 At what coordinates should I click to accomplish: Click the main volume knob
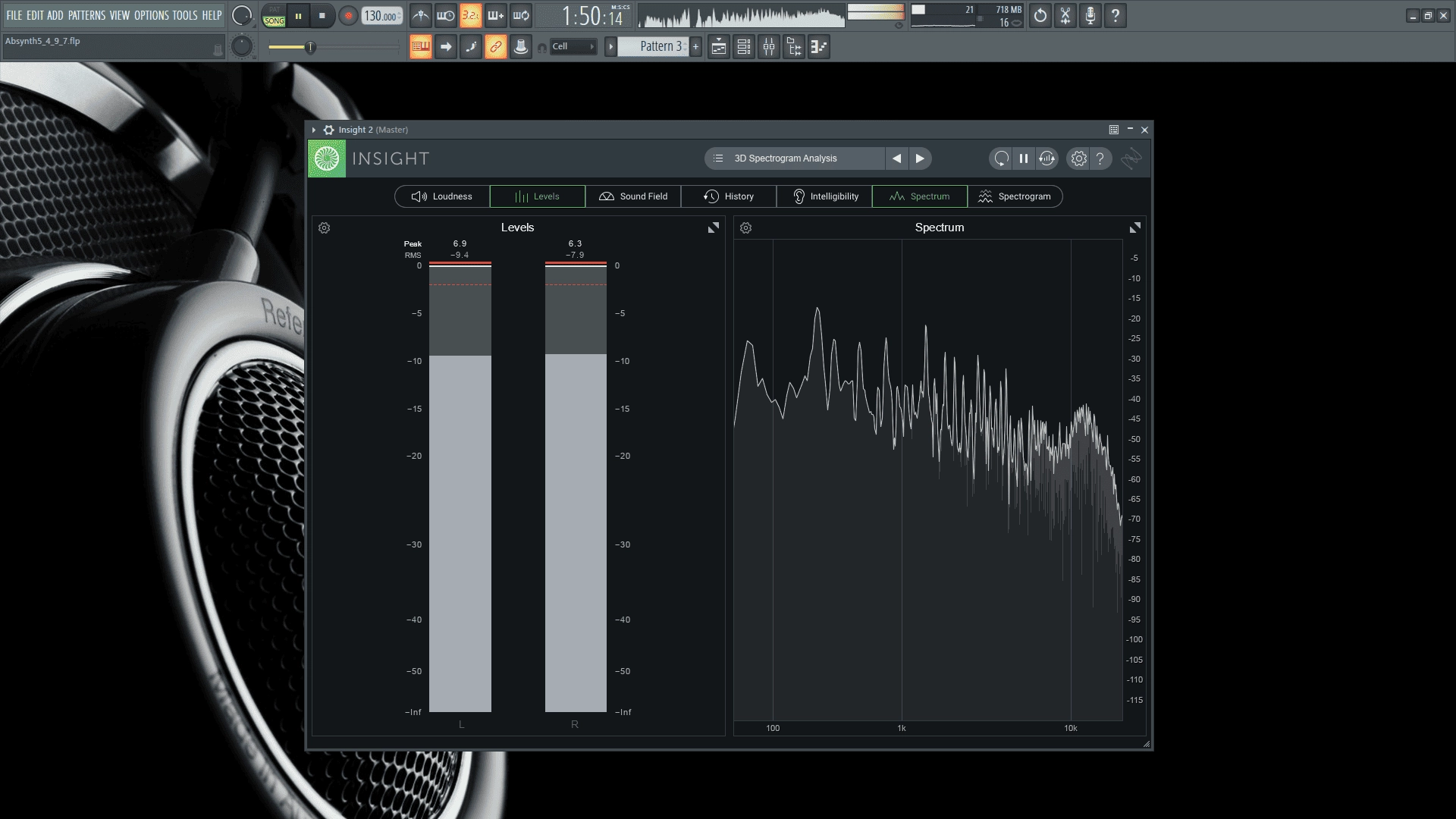[x=242, y=15]
